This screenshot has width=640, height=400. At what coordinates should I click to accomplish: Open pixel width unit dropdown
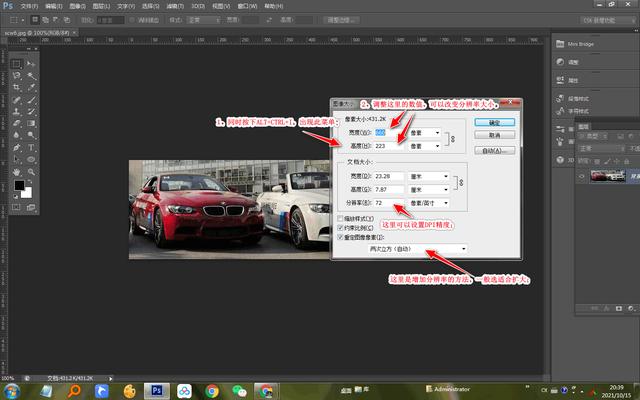point(424,133)
